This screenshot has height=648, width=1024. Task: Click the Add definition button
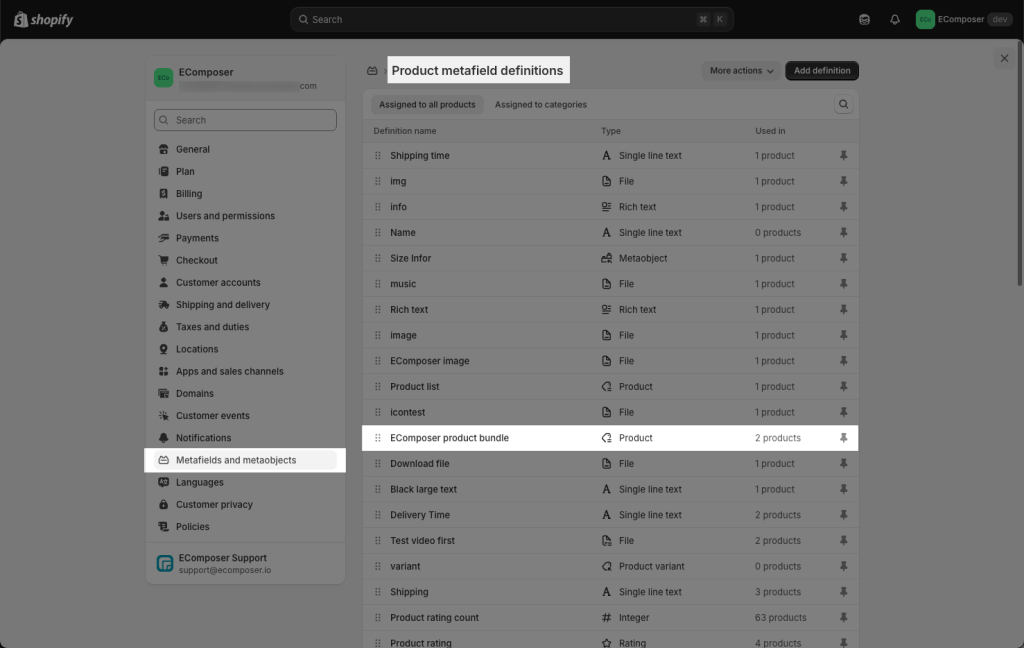[x=822, y=71]
